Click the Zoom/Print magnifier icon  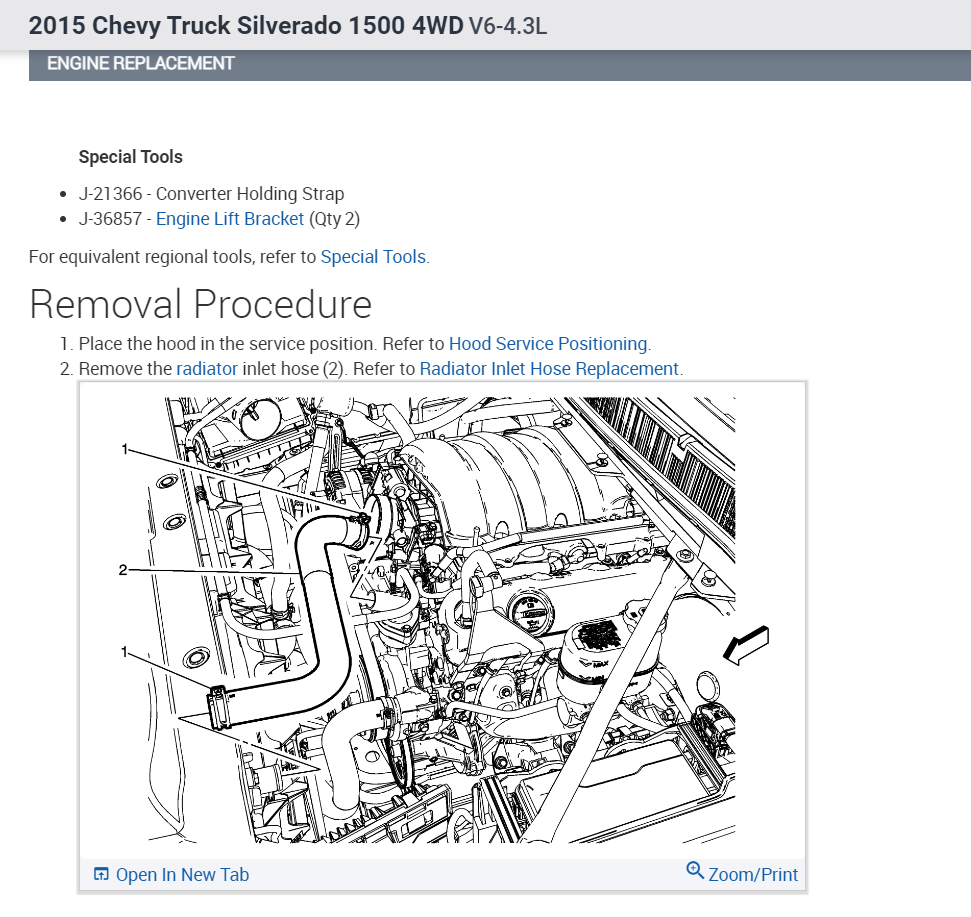(x=695, y=871)
